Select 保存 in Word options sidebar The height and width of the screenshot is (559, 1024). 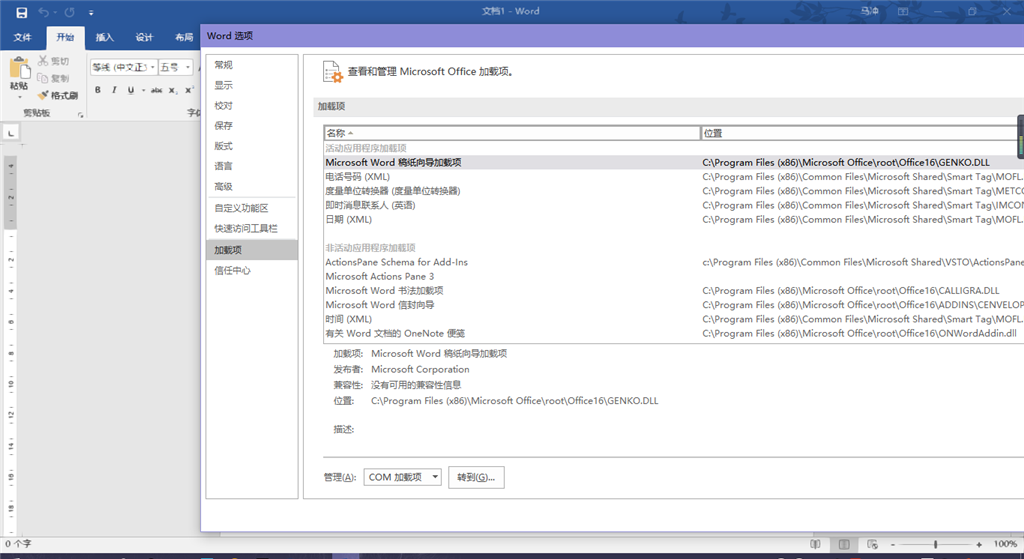[x=252, y=125]
